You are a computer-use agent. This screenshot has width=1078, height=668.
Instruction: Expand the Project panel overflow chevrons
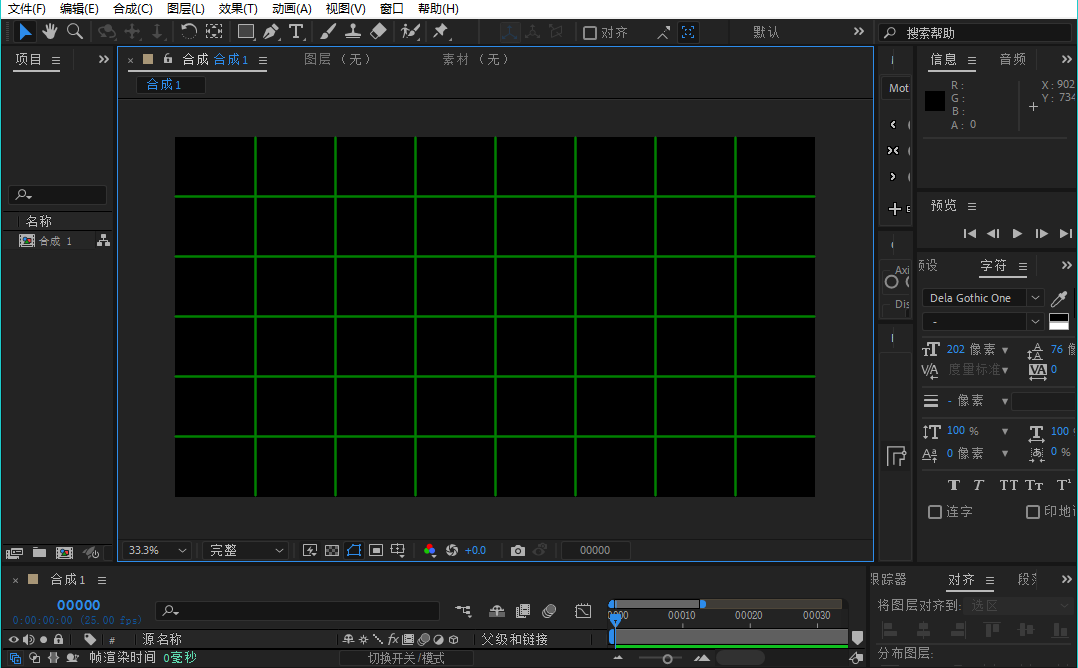click(104, 60)
